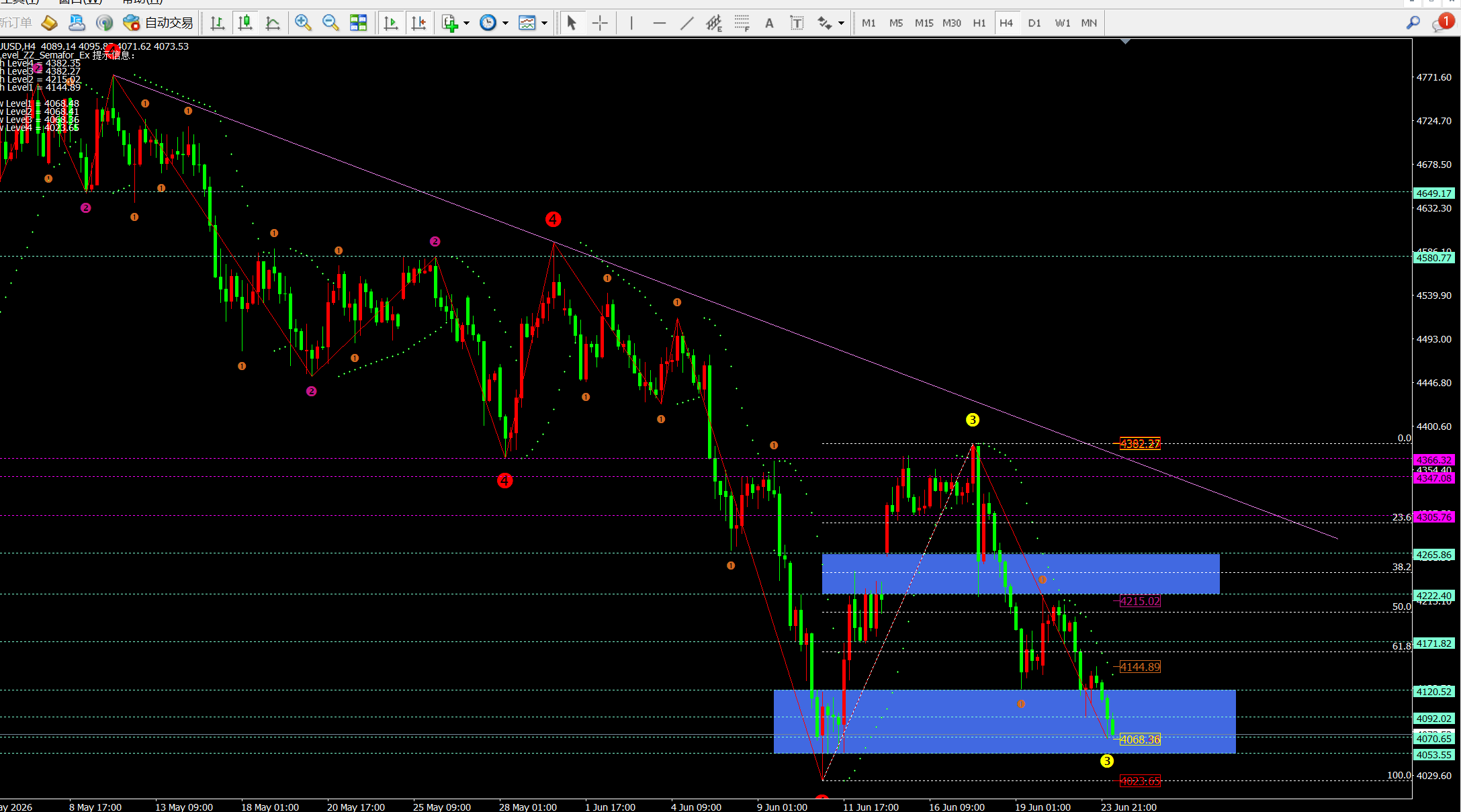Switch to D1 timeframe
The height and width of the screenshot is (812, 1461).
1034,23
